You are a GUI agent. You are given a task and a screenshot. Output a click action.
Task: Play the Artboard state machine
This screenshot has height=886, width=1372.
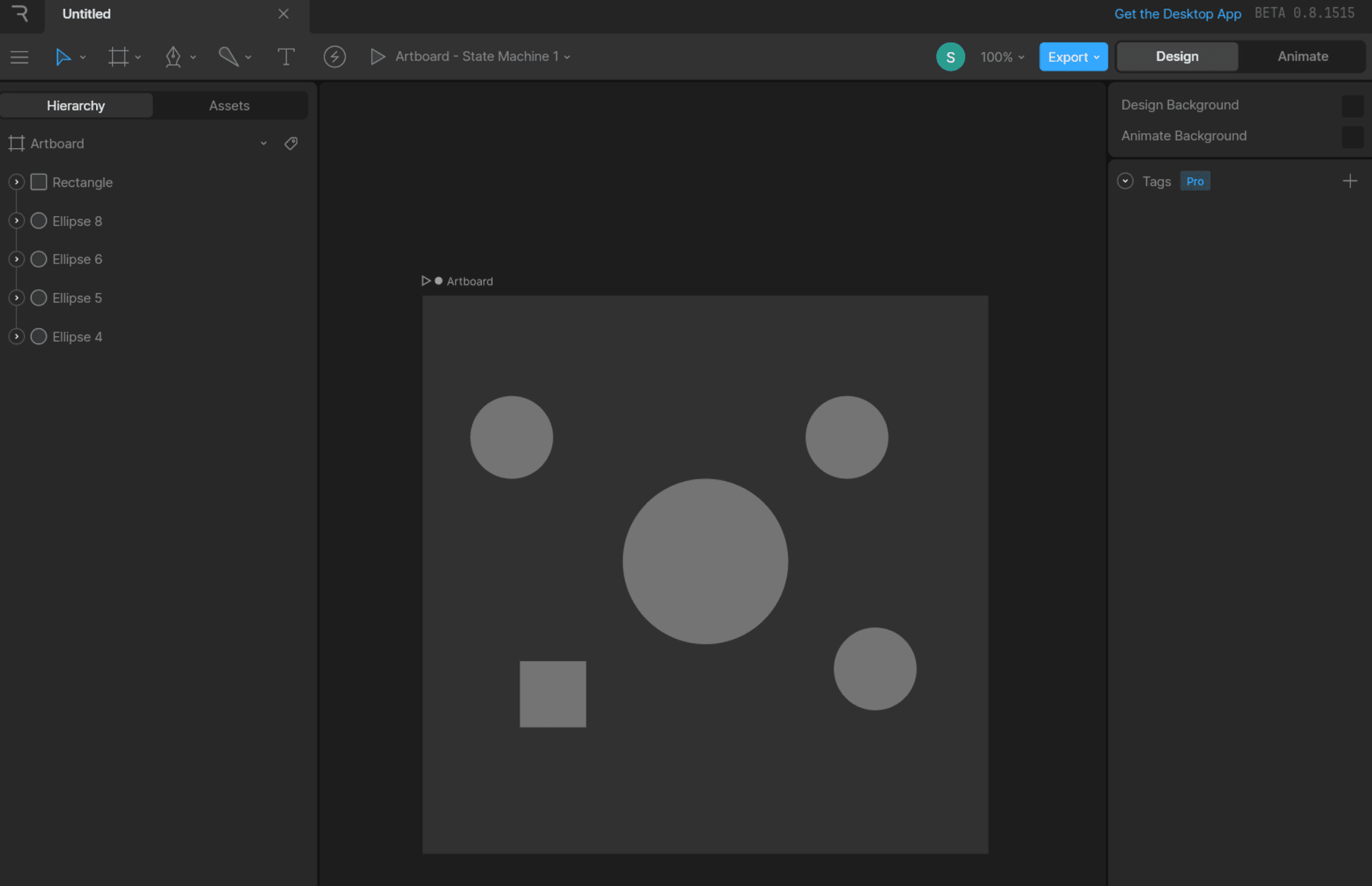(x=377, y=56)
